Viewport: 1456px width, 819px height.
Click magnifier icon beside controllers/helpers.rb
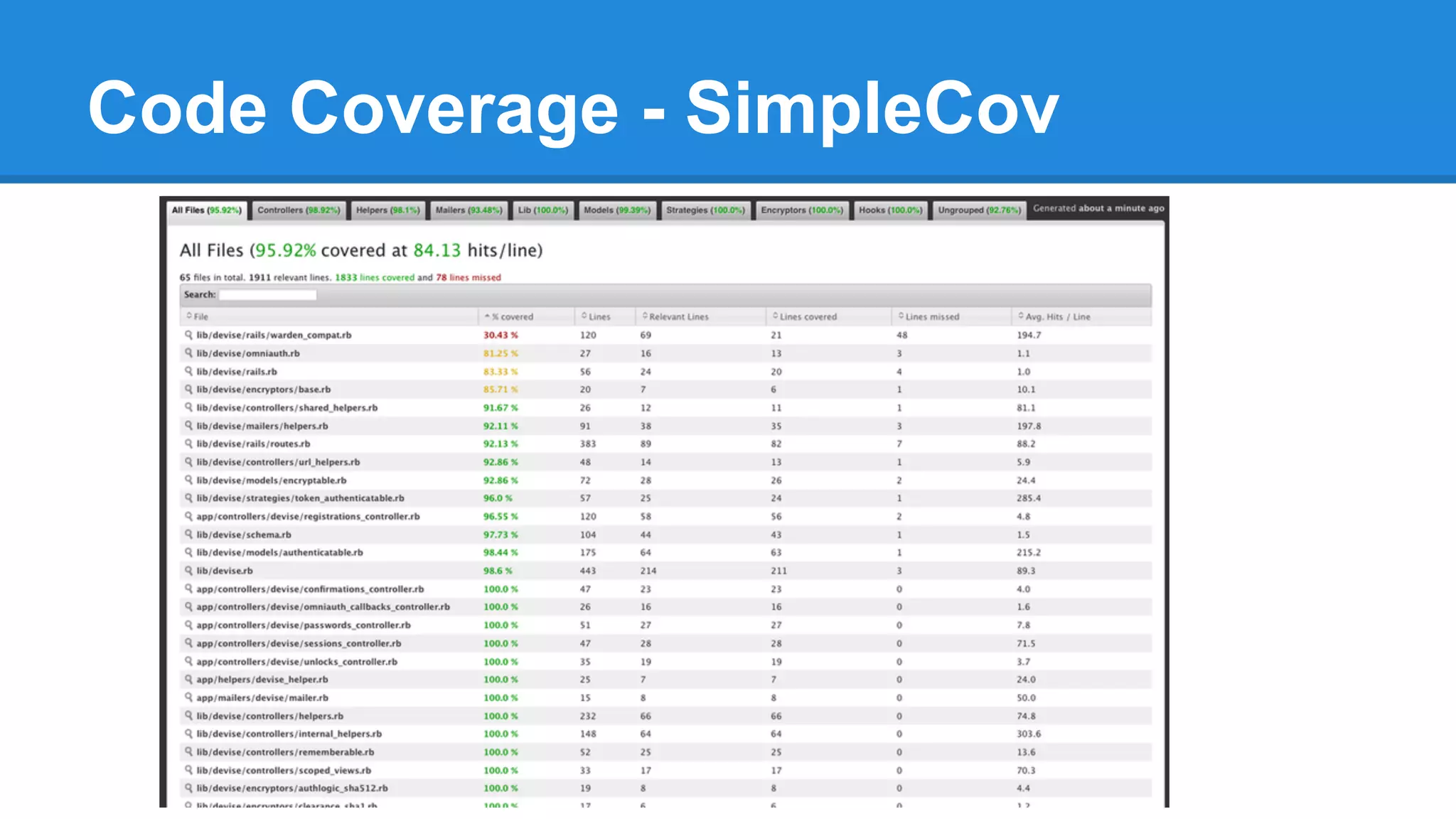[188, 715]
